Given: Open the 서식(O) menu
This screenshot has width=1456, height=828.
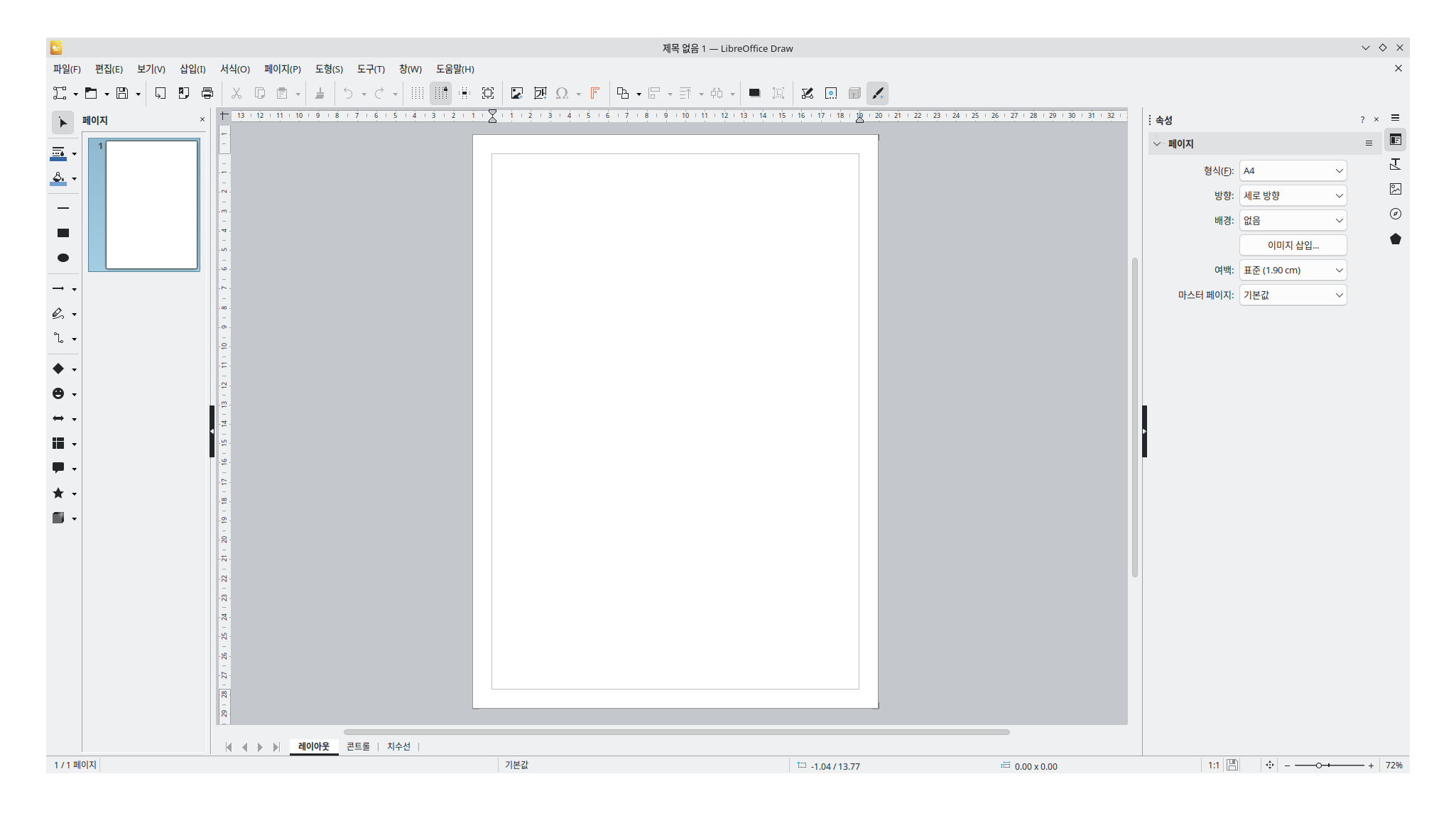Looking at the screenshot, I should pyautogui.click(x=235, y=69).
